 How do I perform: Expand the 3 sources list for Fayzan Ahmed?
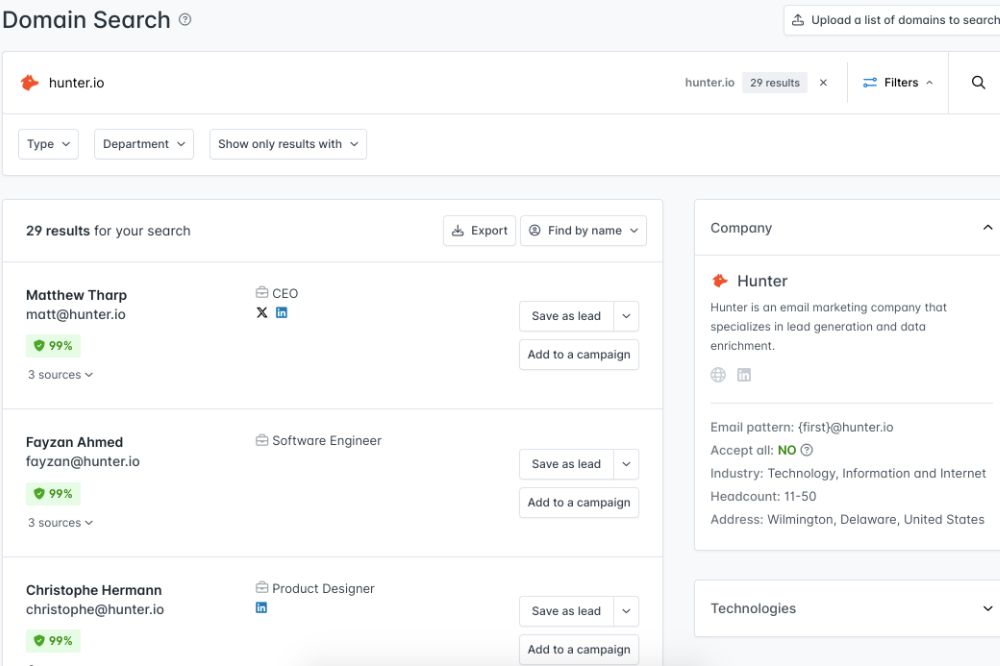(60, 522)
